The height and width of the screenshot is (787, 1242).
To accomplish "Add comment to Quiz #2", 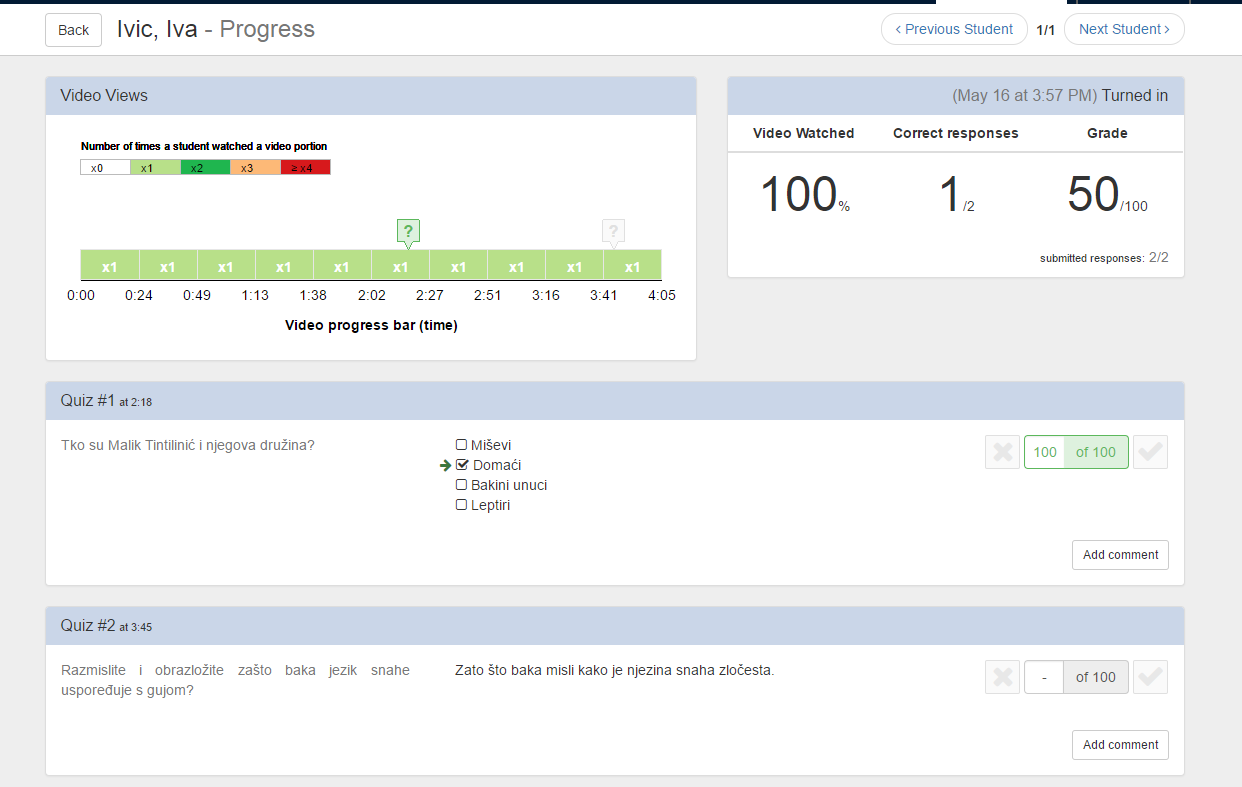I will coord(1120,745).
